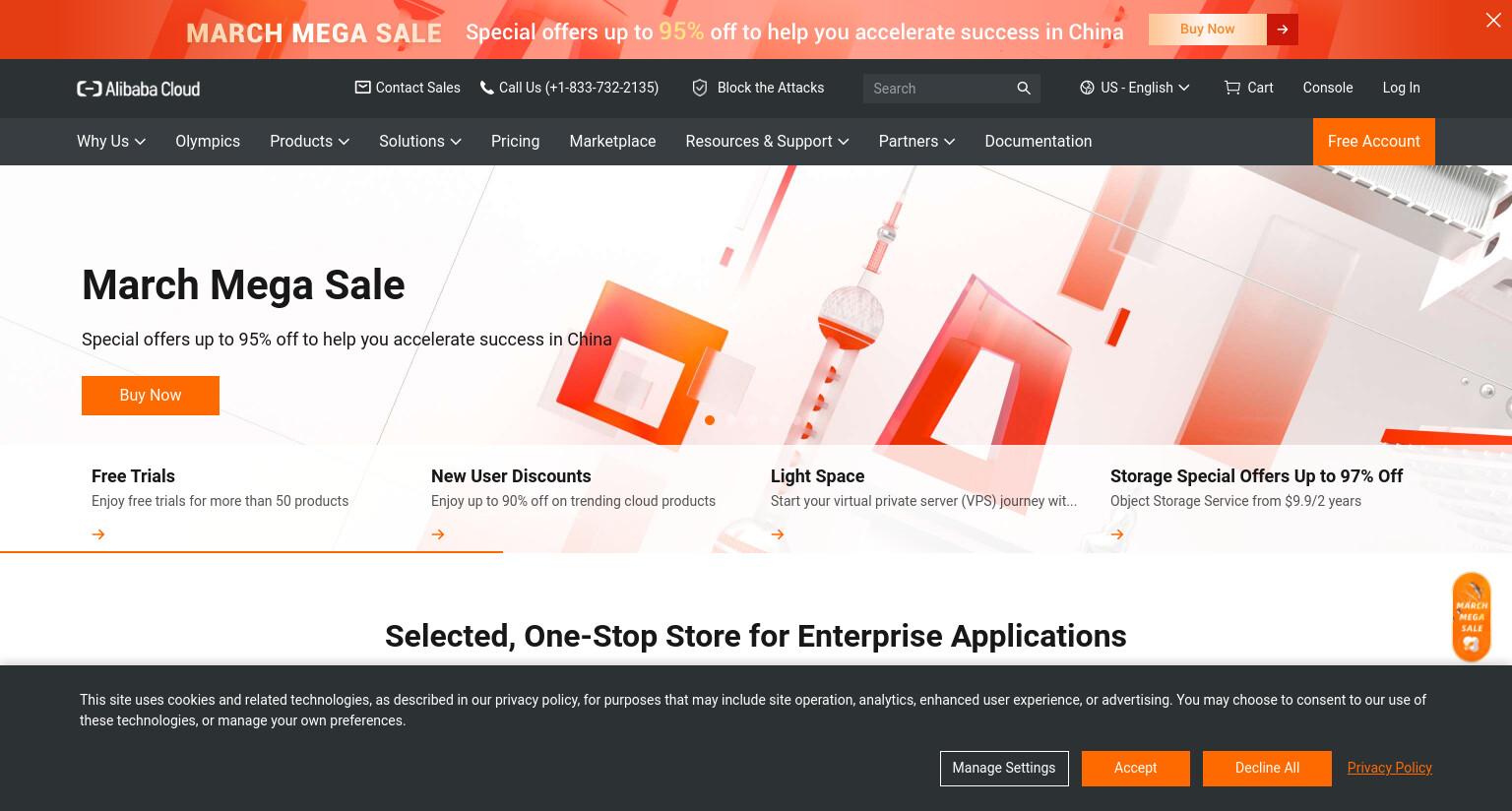
Task: Click the Cart link text
Action: tap(1260, 88)
